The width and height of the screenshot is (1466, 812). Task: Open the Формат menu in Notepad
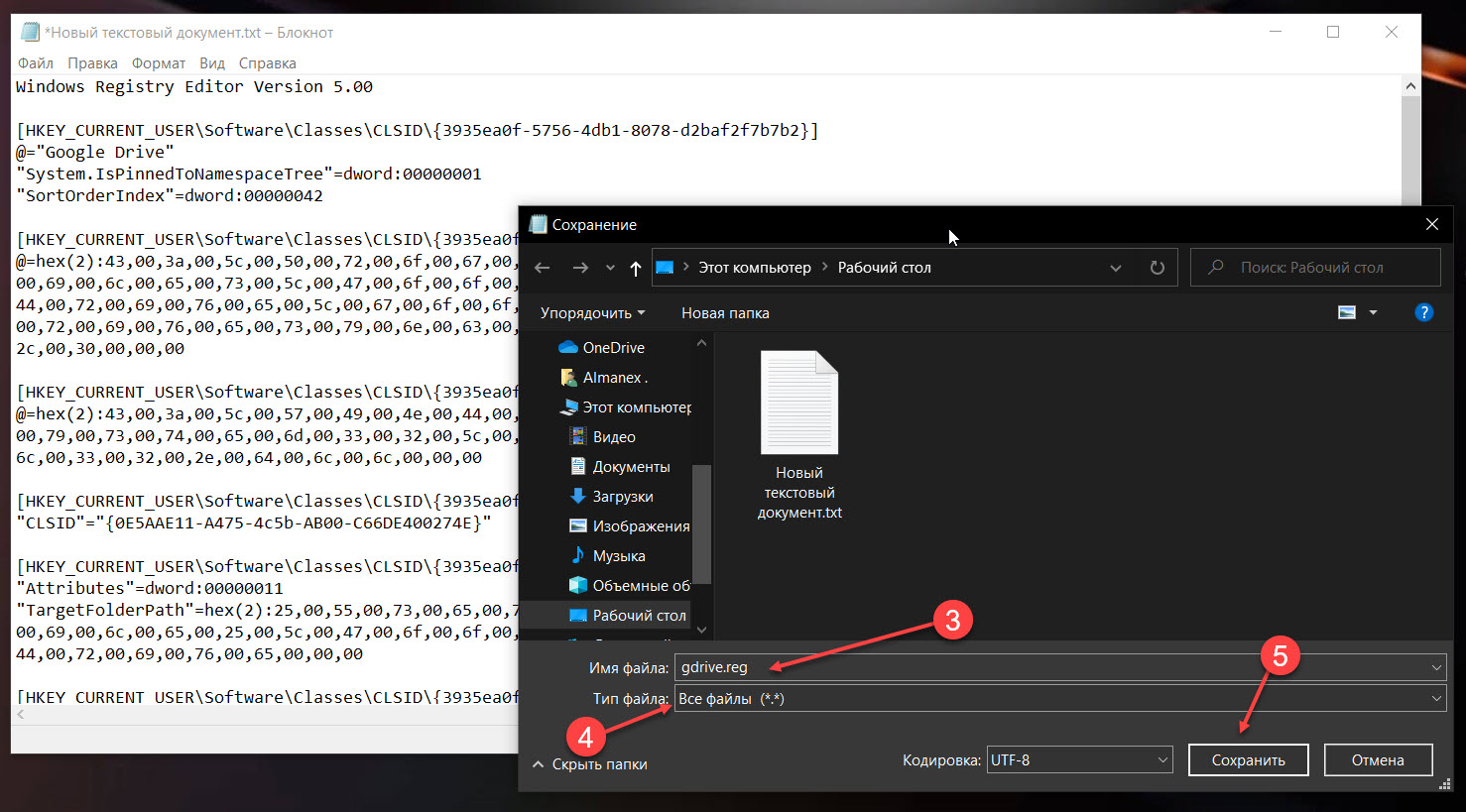[159, 63]
